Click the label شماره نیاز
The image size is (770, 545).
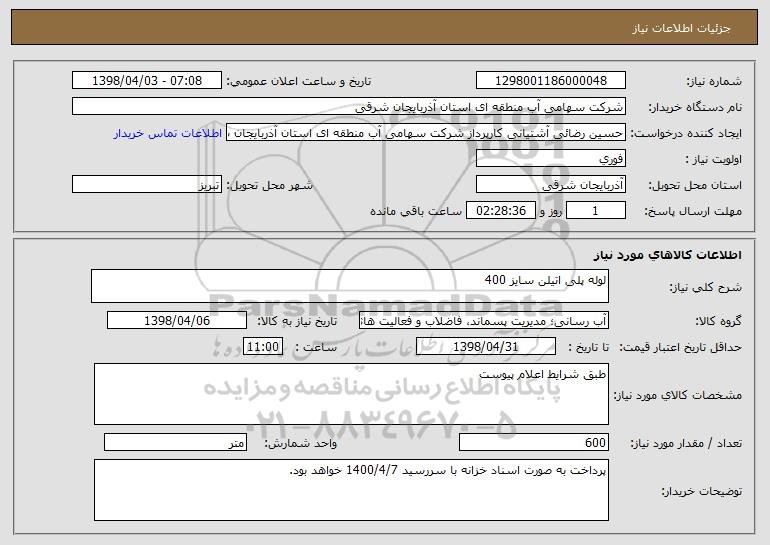pos(714,81)
